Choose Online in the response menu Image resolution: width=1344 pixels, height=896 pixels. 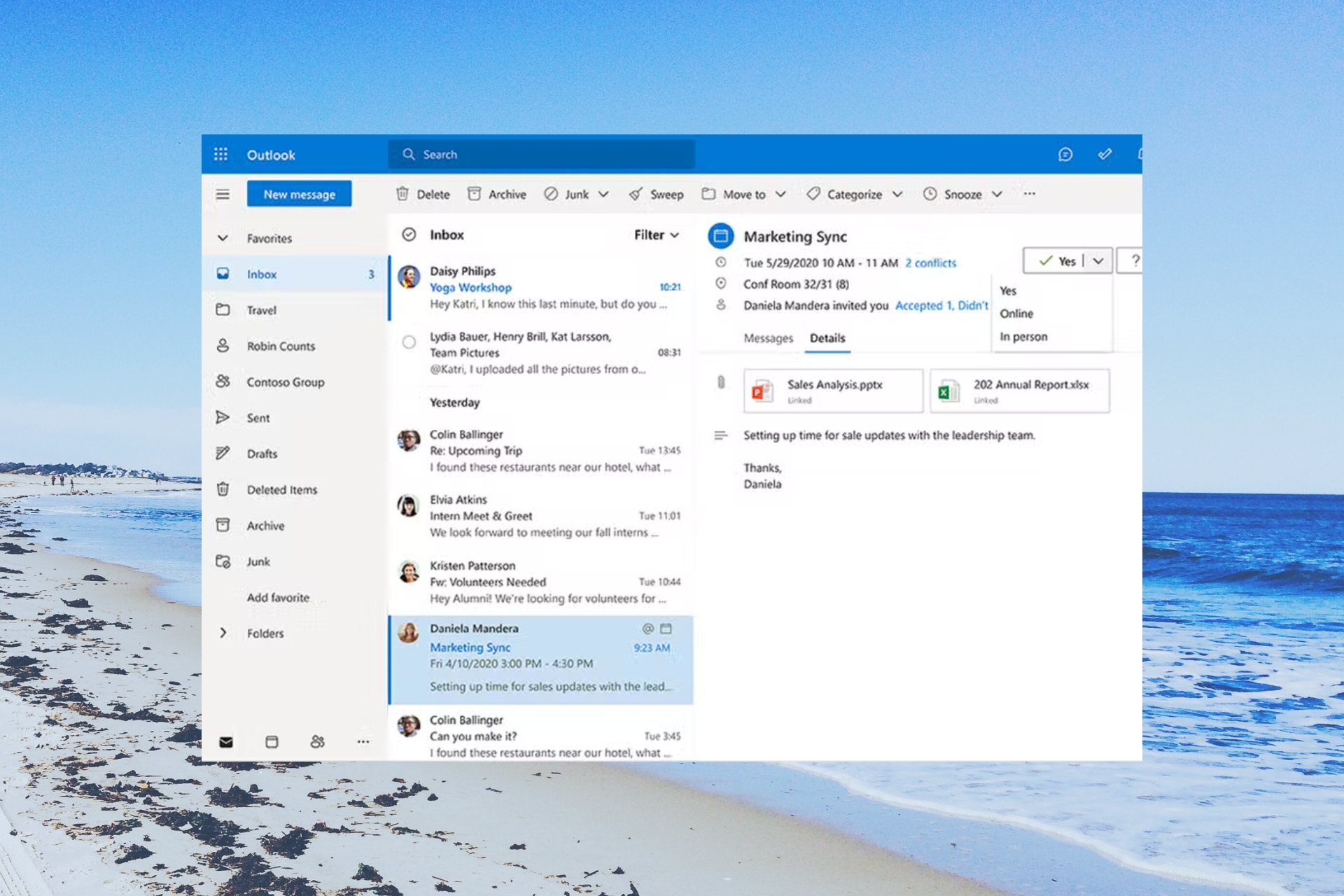1016,314
